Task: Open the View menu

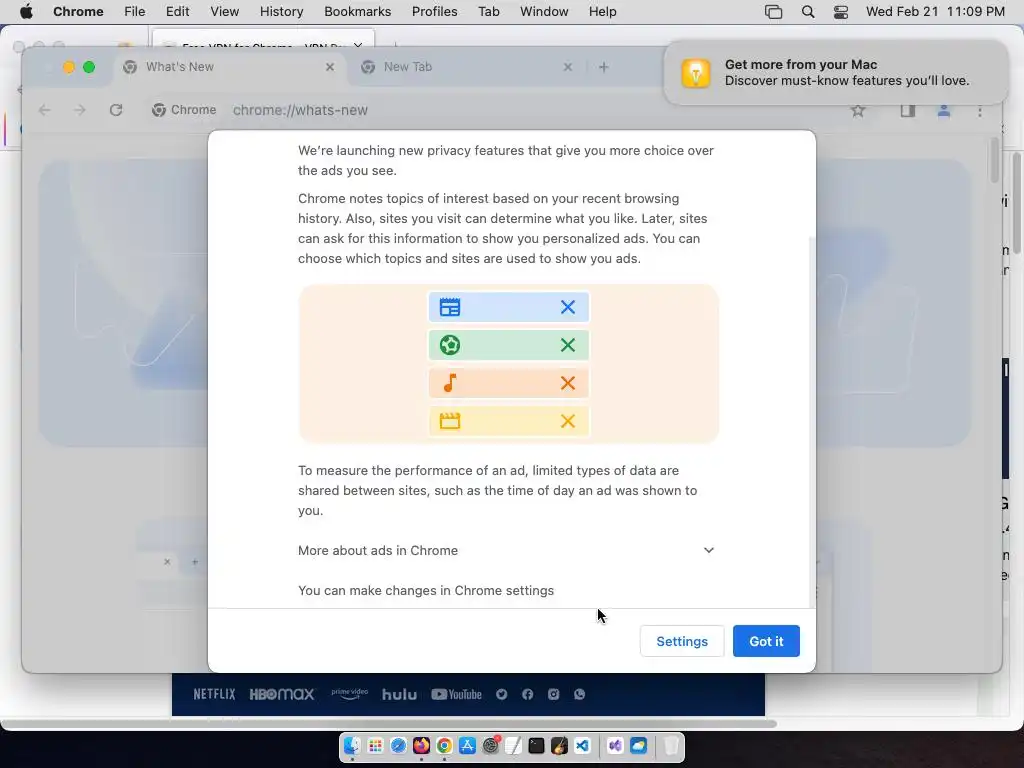Action: click(x=225, y=11)
